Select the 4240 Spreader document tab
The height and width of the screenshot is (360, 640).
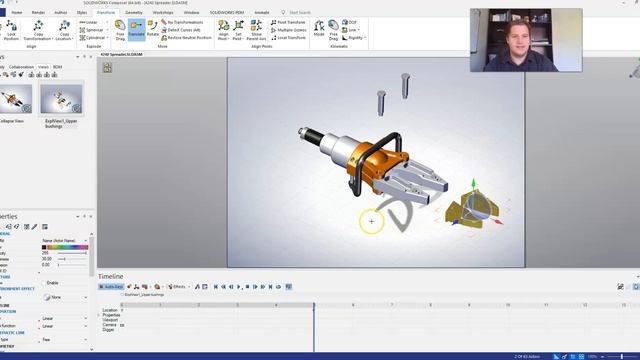point(121,54)
